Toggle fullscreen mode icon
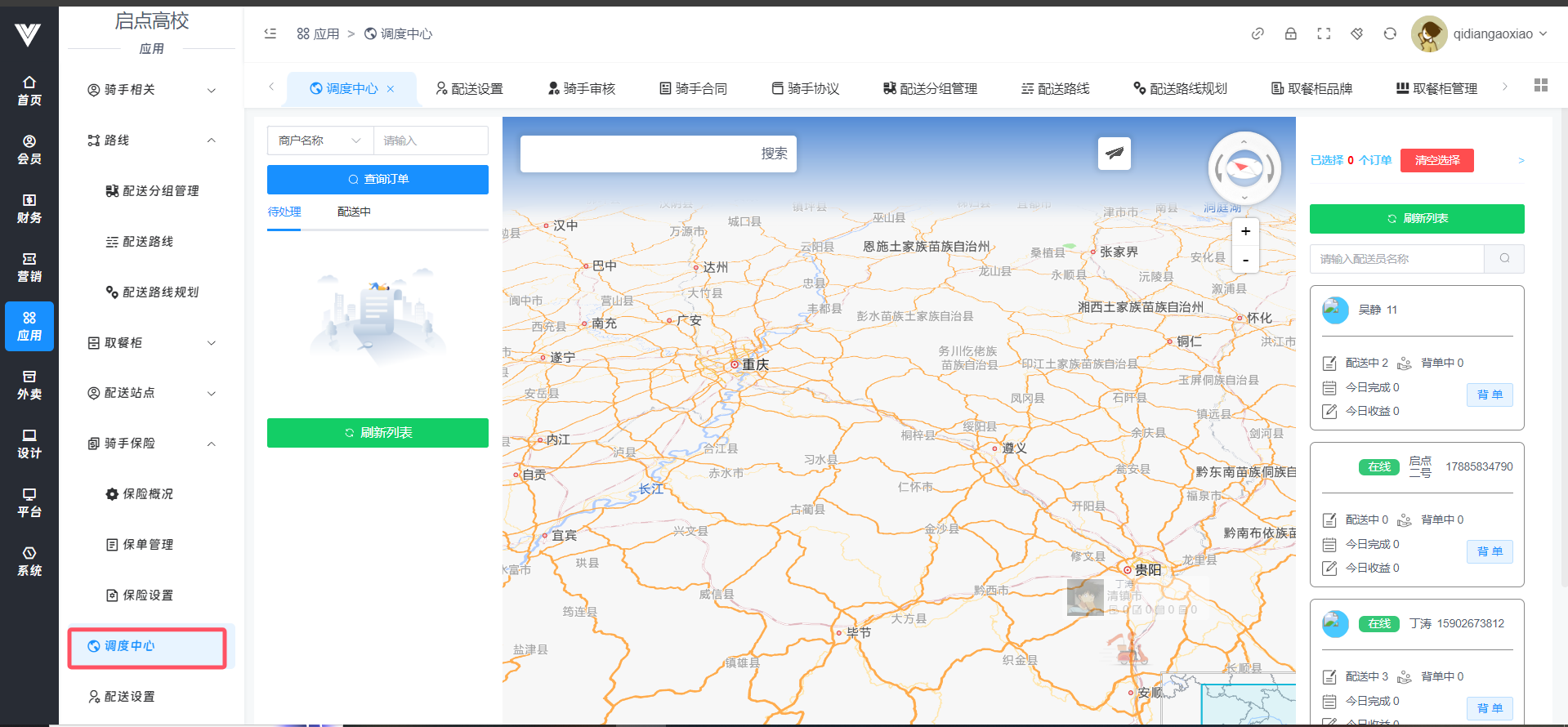1568x727 pixels. [1324, 33]
